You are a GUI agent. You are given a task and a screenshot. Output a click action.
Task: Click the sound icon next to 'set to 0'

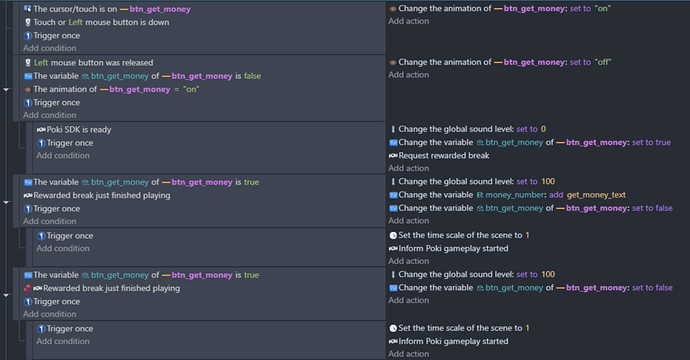[x=393, y=129]
